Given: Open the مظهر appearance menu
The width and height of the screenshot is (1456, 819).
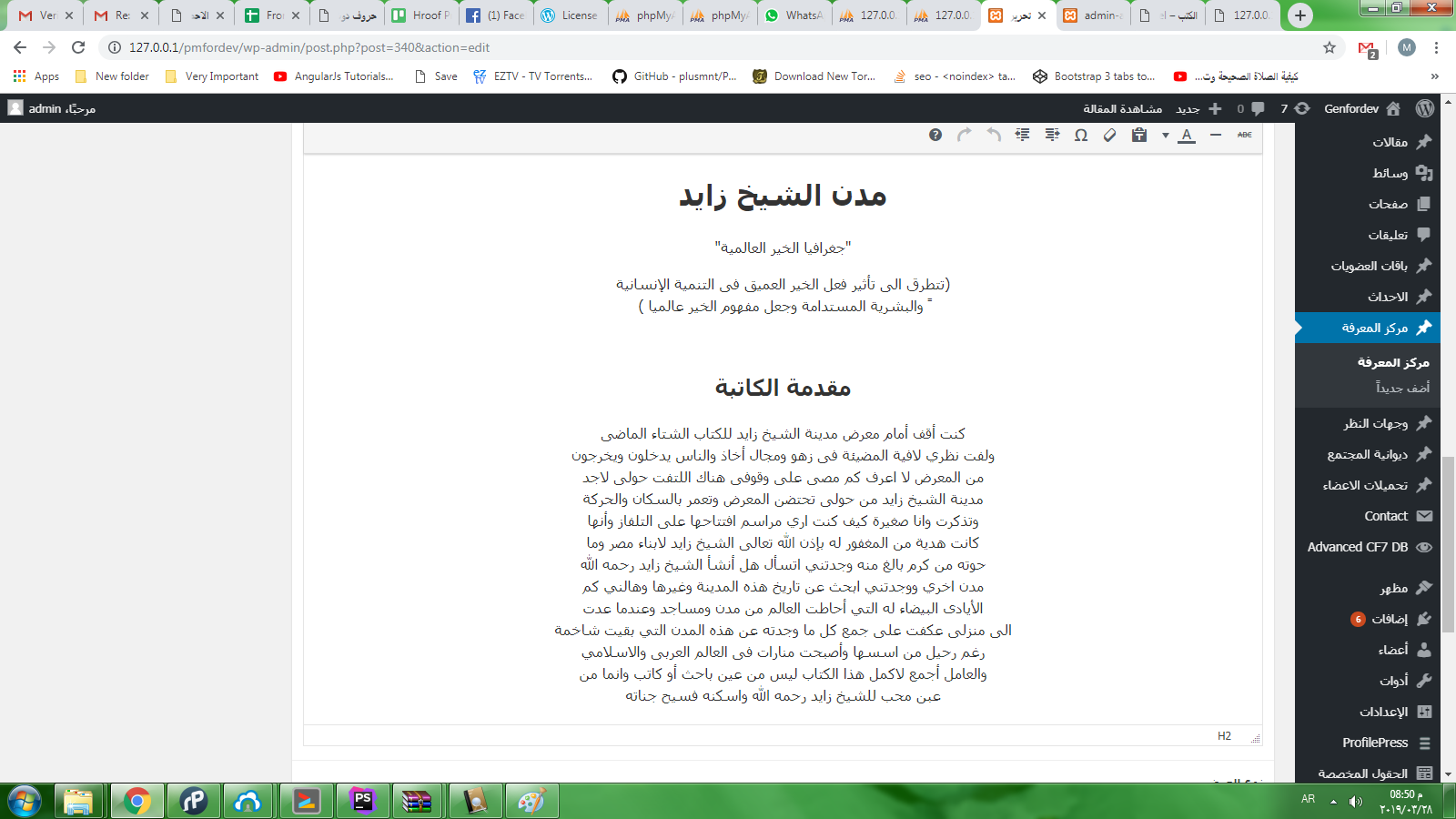Looking at the screenshot, I should click(1368, 588).
